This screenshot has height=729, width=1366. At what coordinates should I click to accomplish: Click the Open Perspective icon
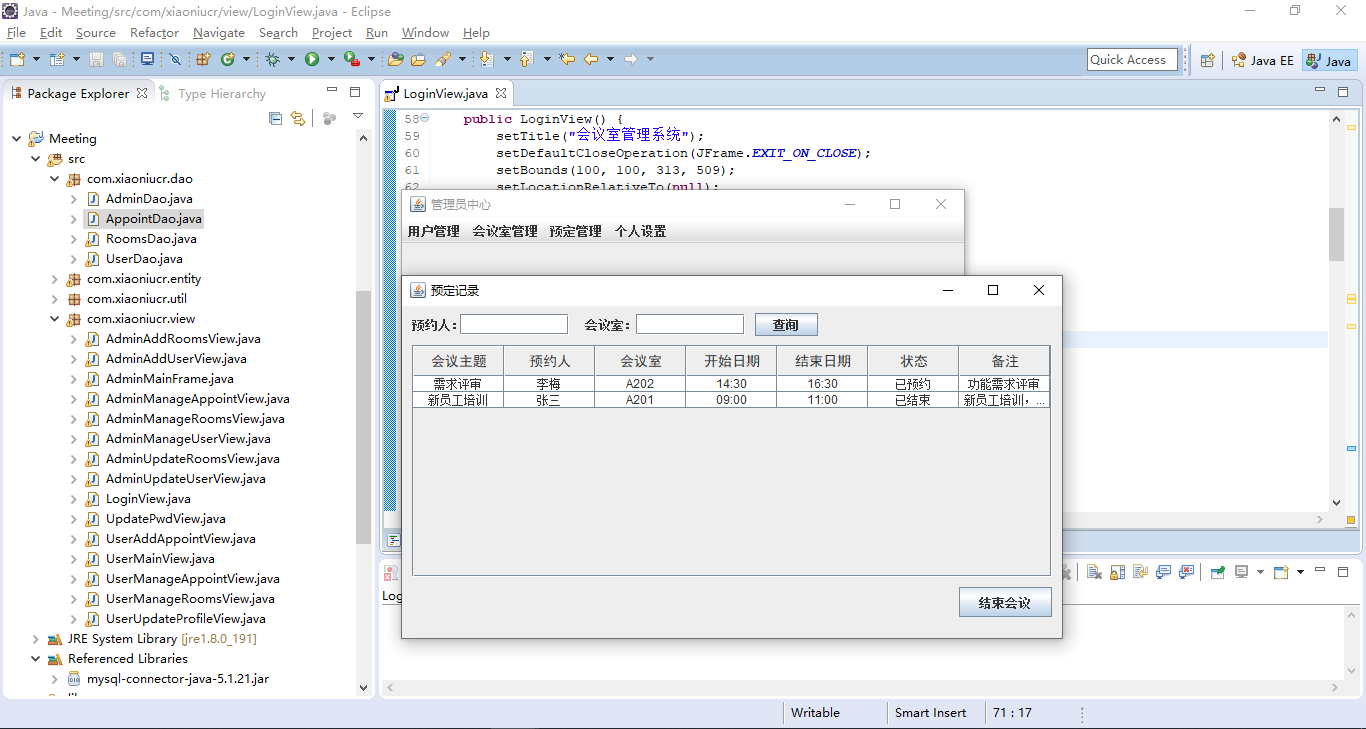tap(1208, 60)
